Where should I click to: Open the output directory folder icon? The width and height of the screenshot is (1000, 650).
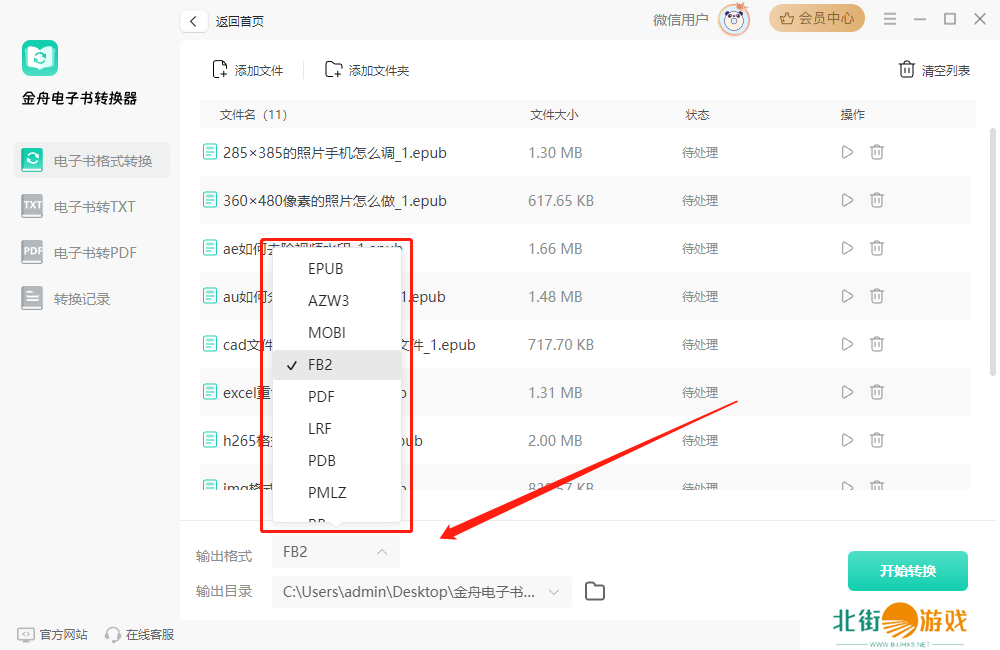595,591
